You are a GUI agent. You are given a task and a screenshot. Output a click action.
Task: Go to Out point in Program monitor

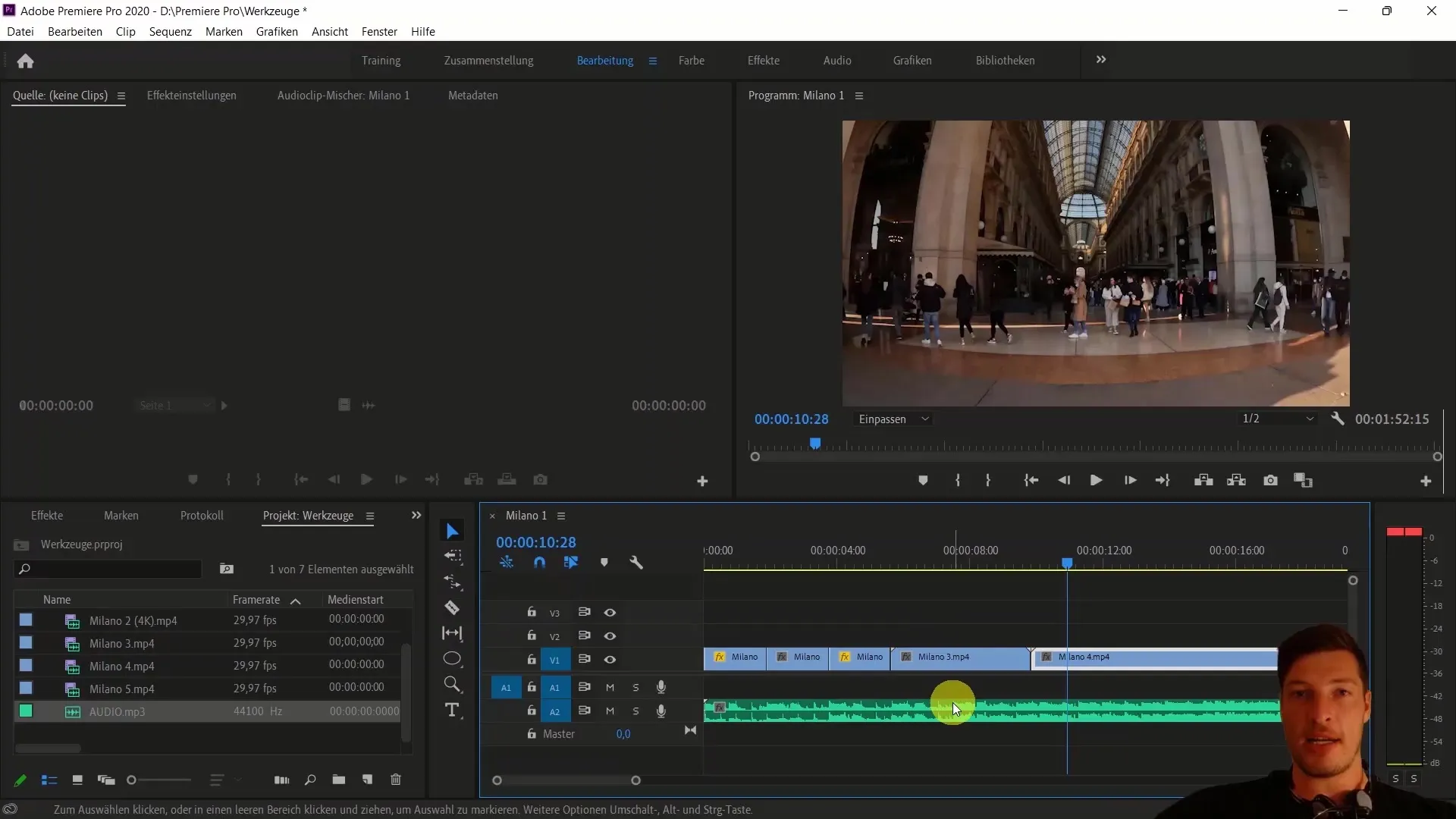1163,480
